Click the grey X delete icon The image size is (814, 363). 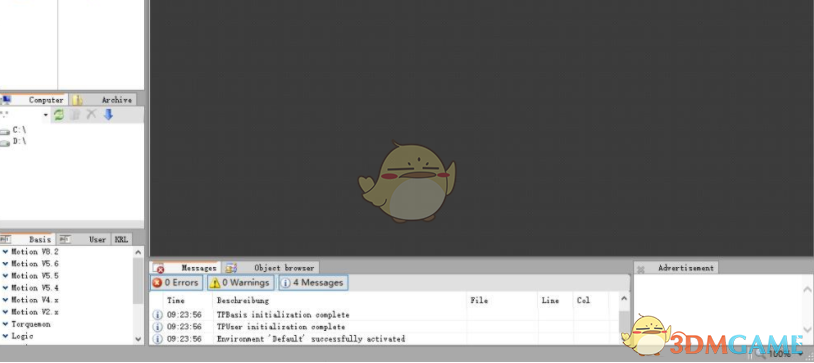tap(91, 115)
